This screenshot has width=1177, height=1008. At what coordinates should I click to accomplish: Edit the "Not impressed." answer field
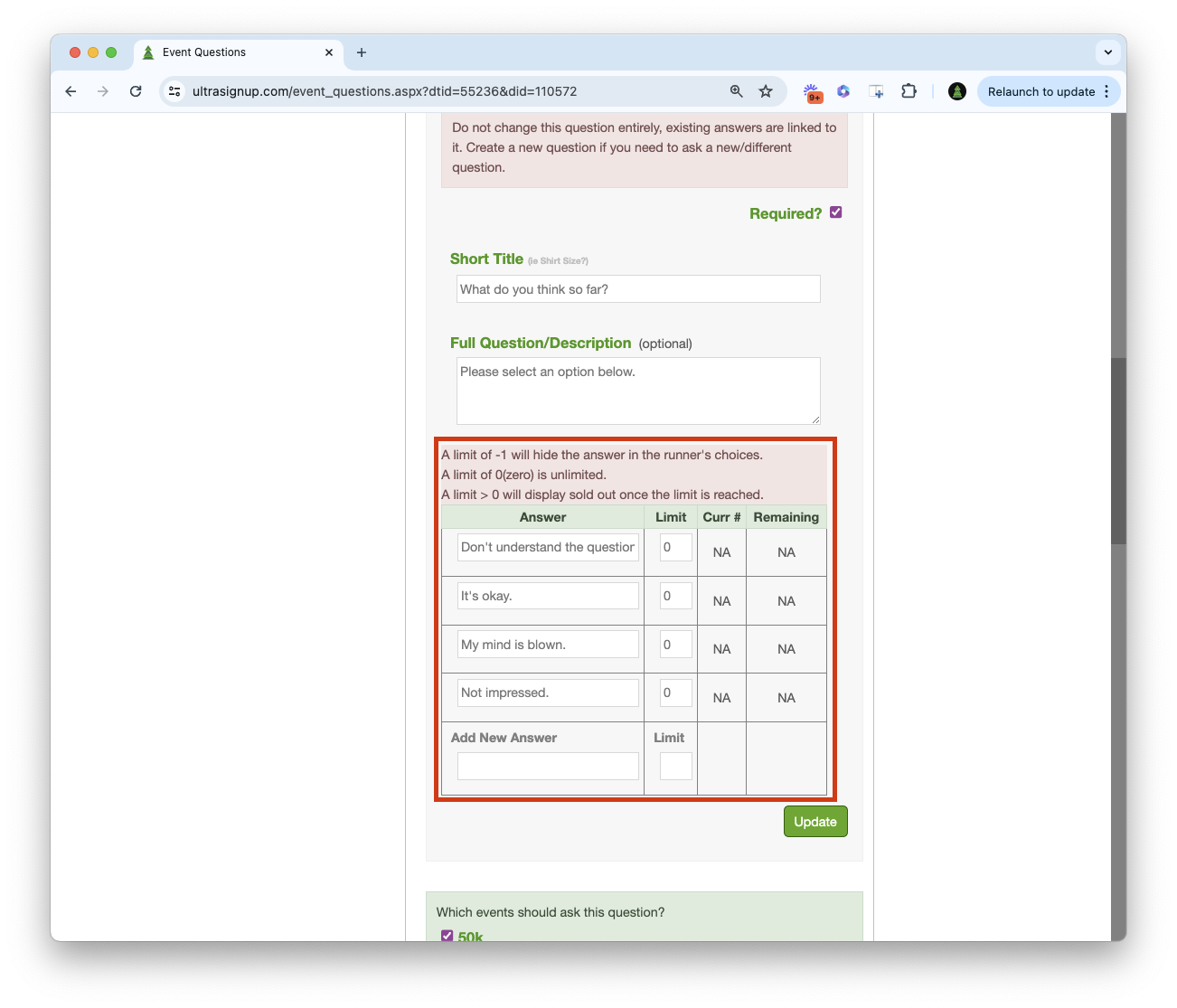(x=548, y=692)
